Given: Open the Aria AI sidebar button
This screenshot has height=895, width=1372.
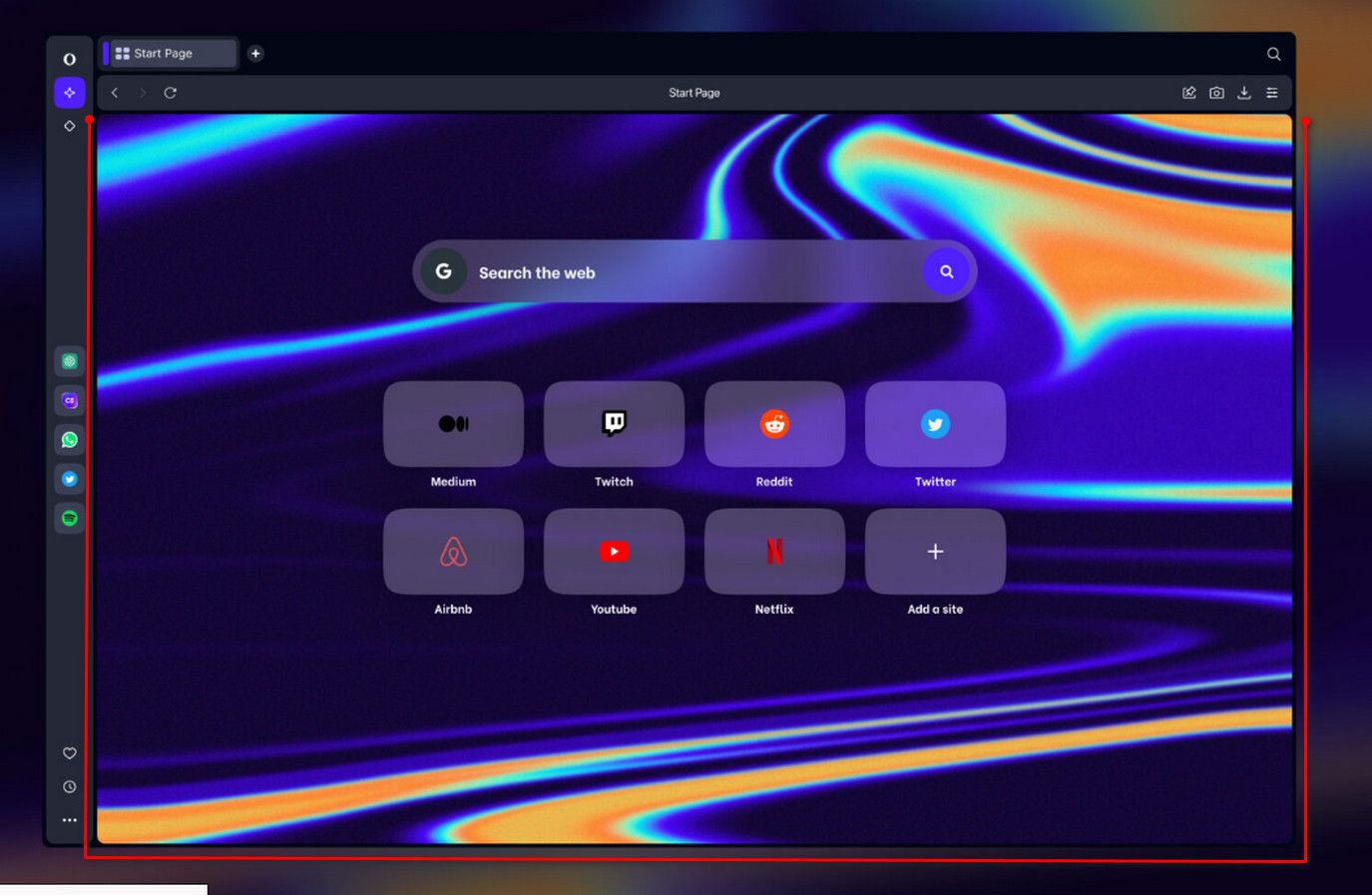Looking at the screenshot, I should pyautogui.click(x=69, y=93).
